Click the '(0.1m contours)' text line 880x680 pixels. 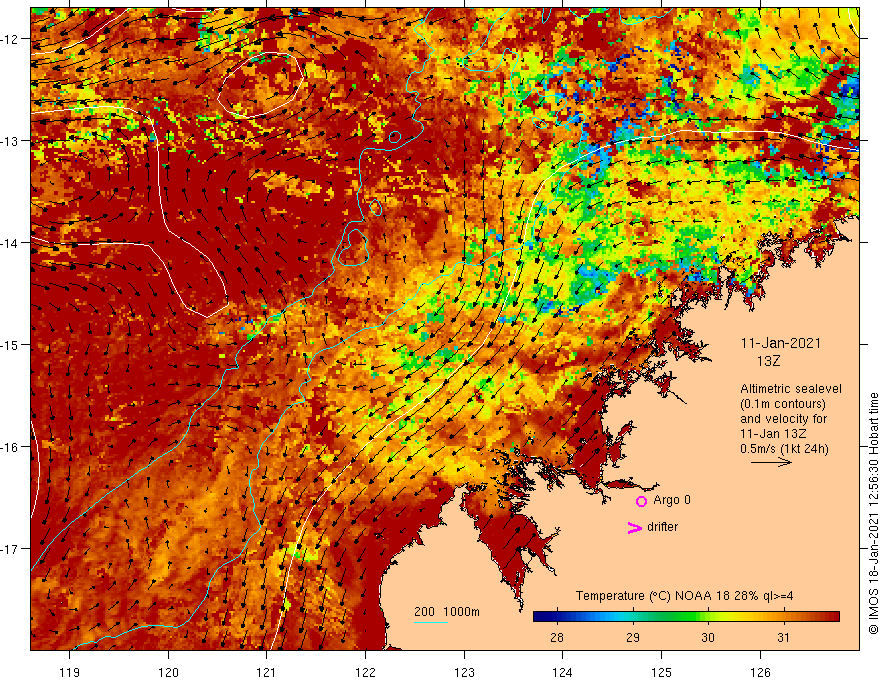tap(783, 404)
